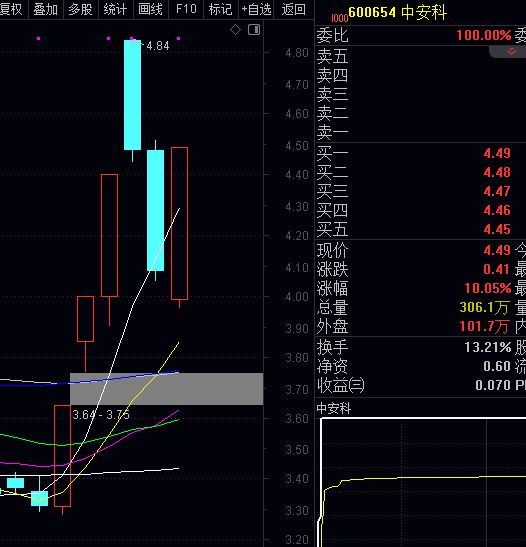
Task: Click the 统计 statistics button
Action: [x=115, y=9]
